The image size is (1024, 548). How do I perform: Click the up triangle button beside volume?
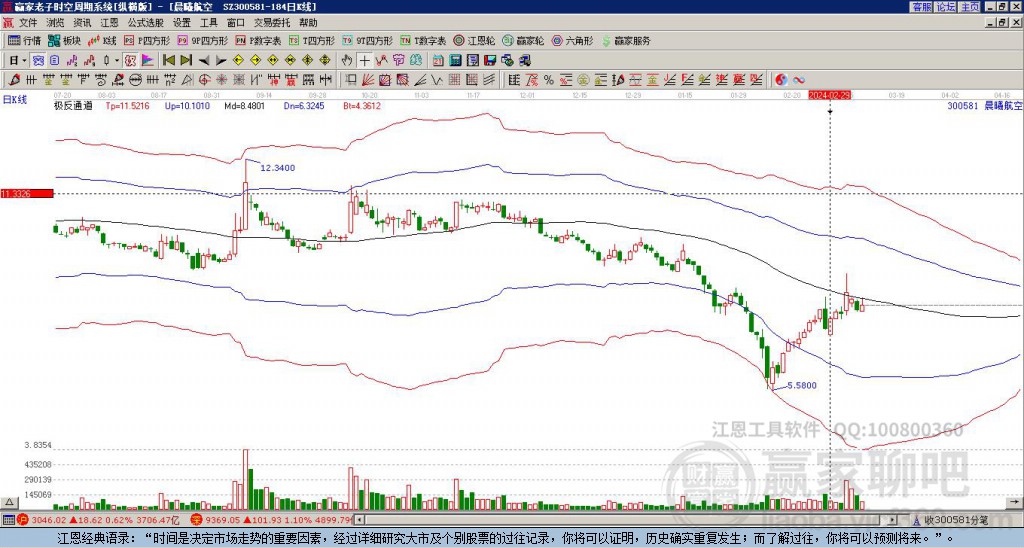[8, 502]
